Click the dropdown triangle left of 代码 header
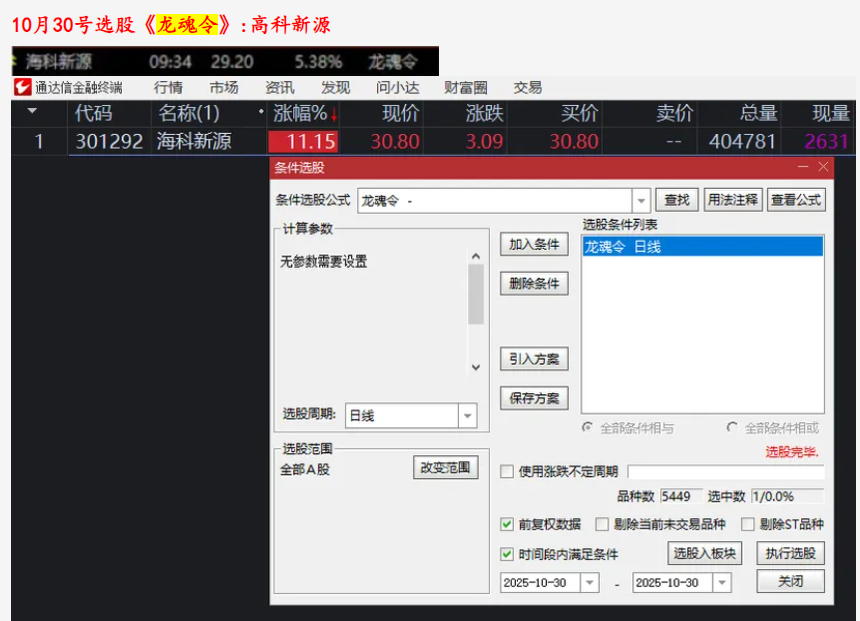The image size is (860, 621). click(32, 112)
